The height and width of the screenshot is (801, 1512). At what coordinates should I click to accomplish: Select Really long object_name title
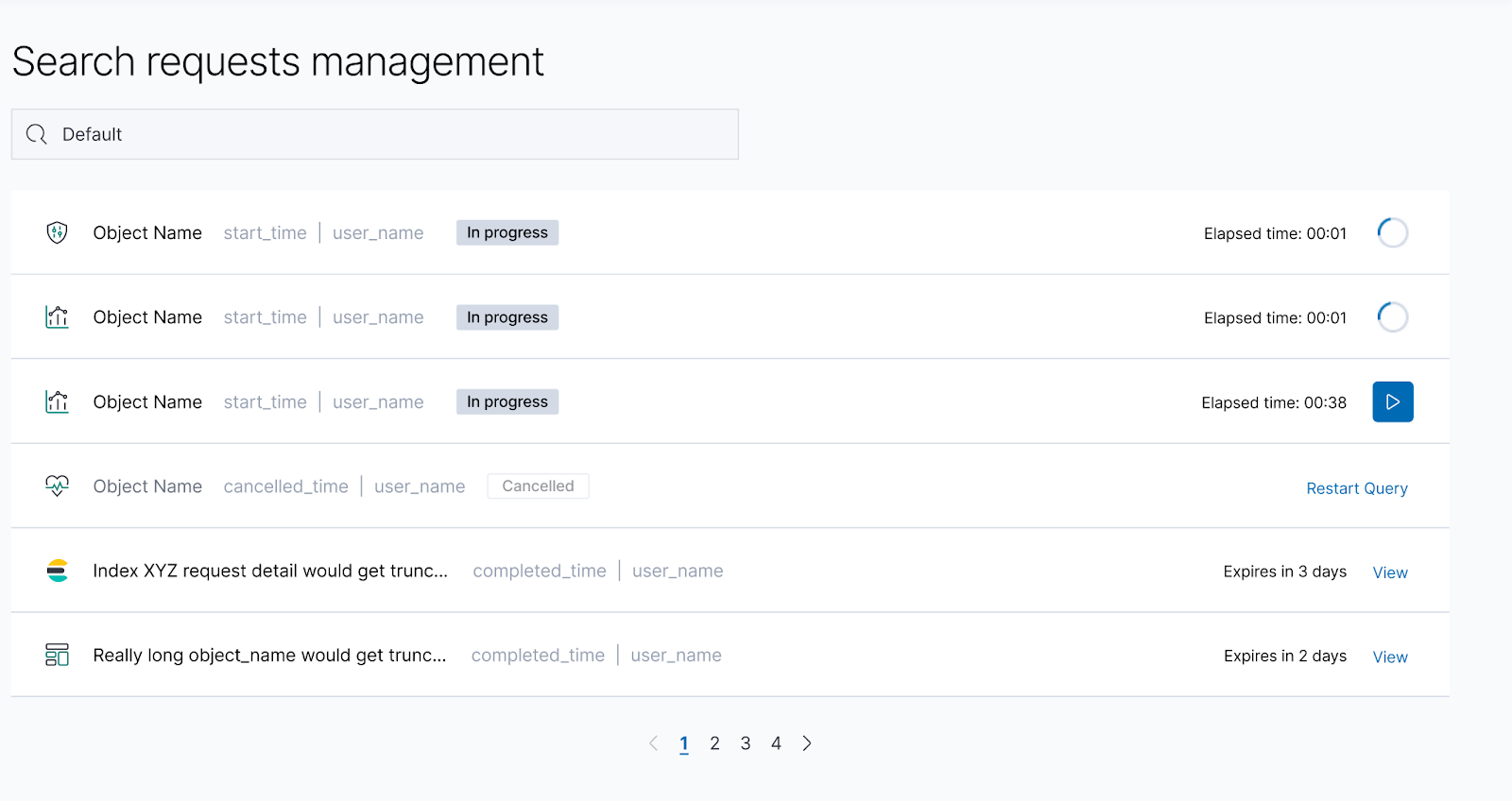[x=269, y=655]
